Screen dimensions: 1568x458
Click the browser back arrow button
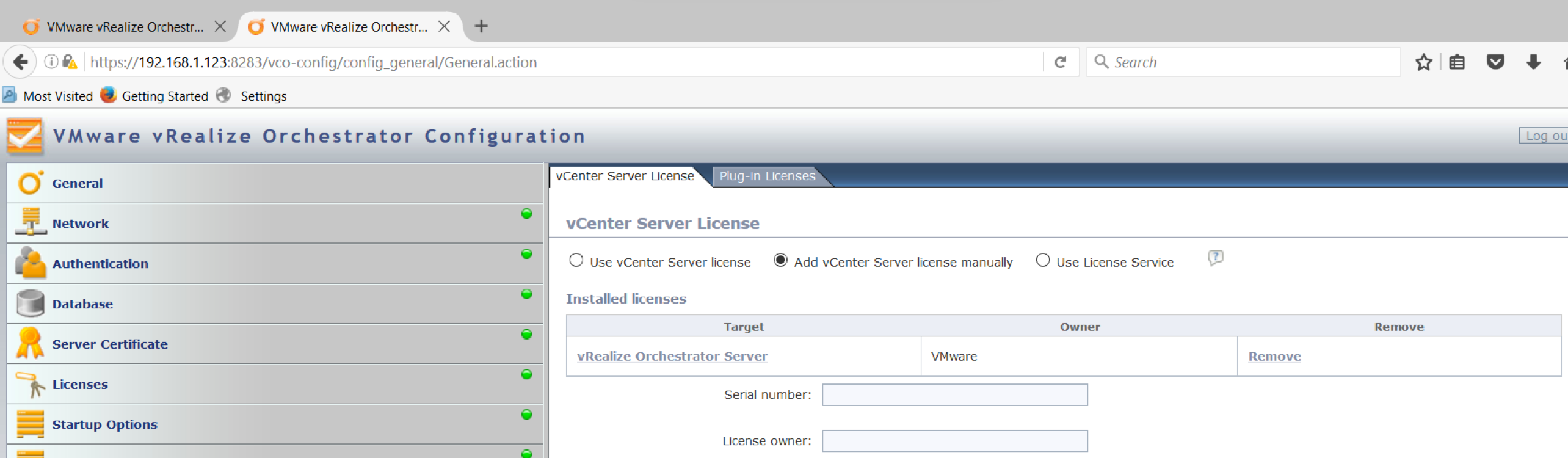(21, 62)
